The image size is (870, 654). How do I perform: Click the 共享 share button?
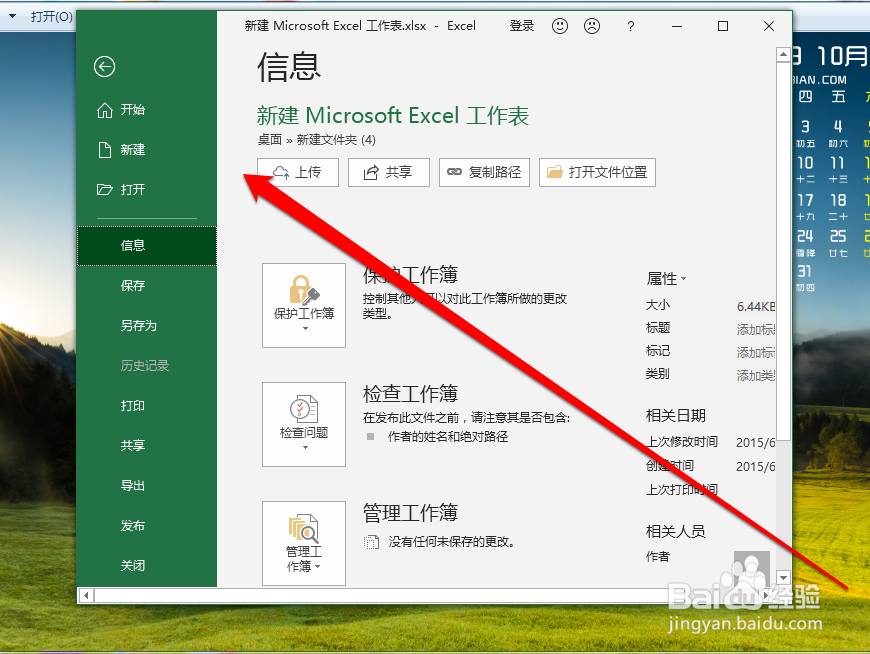point(389,173)
